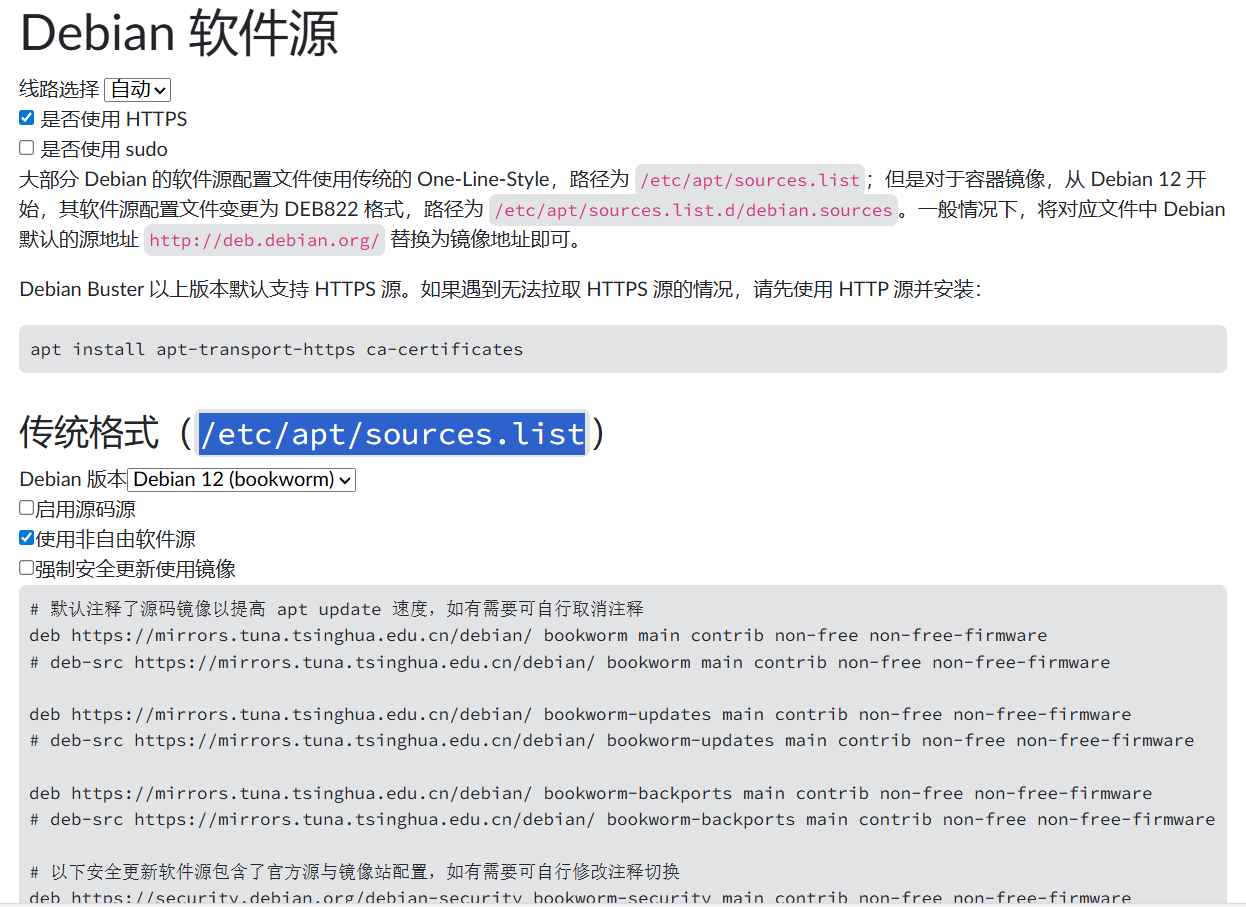Click the /etc/apt/sources.list.d/debian.sources path

coord(694,210)
